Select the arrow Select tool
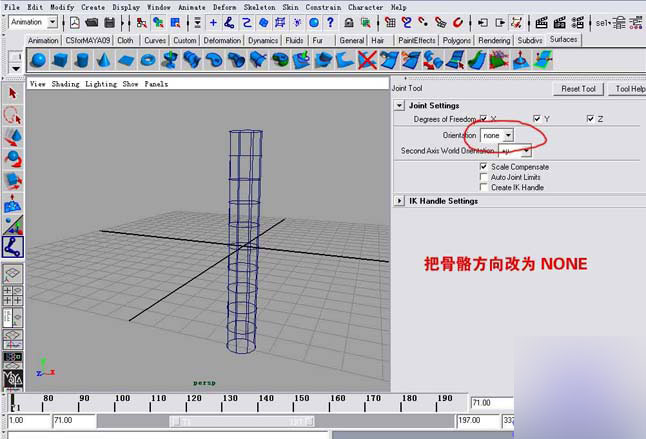This screenshot has width=646, height=439. point(13,93)
